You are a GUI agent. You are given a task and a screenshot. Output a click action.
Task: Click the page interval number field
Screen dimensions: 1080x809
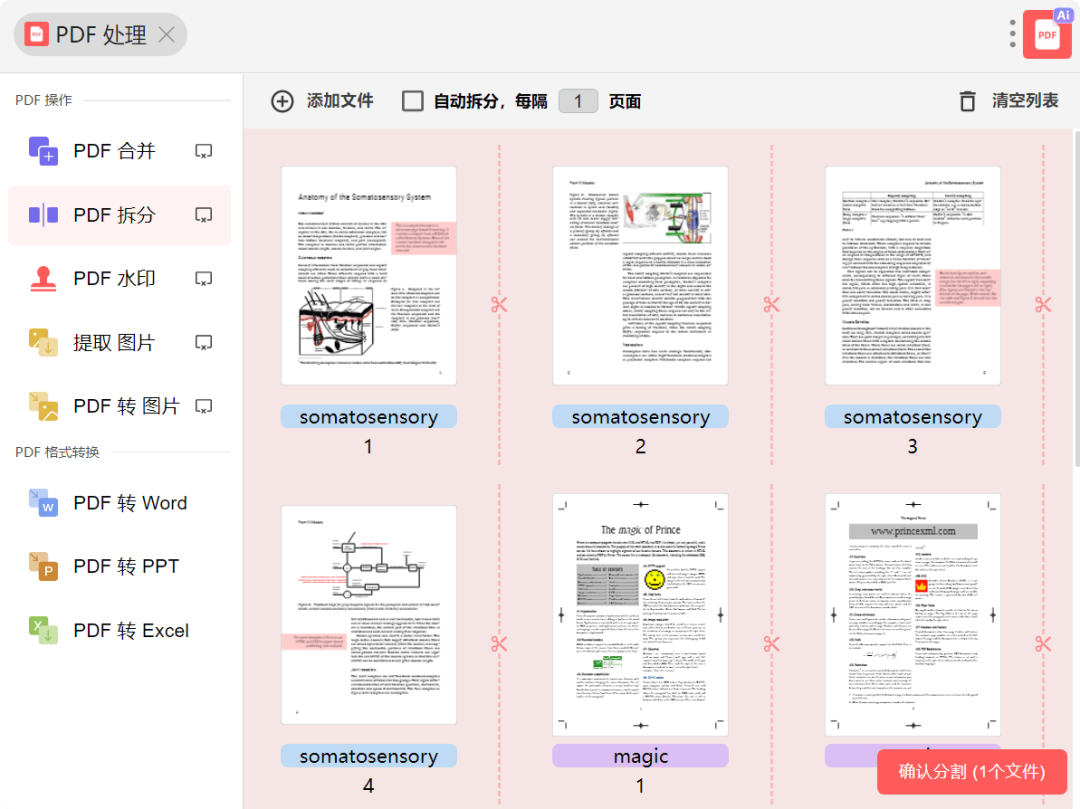pos(578,101)
